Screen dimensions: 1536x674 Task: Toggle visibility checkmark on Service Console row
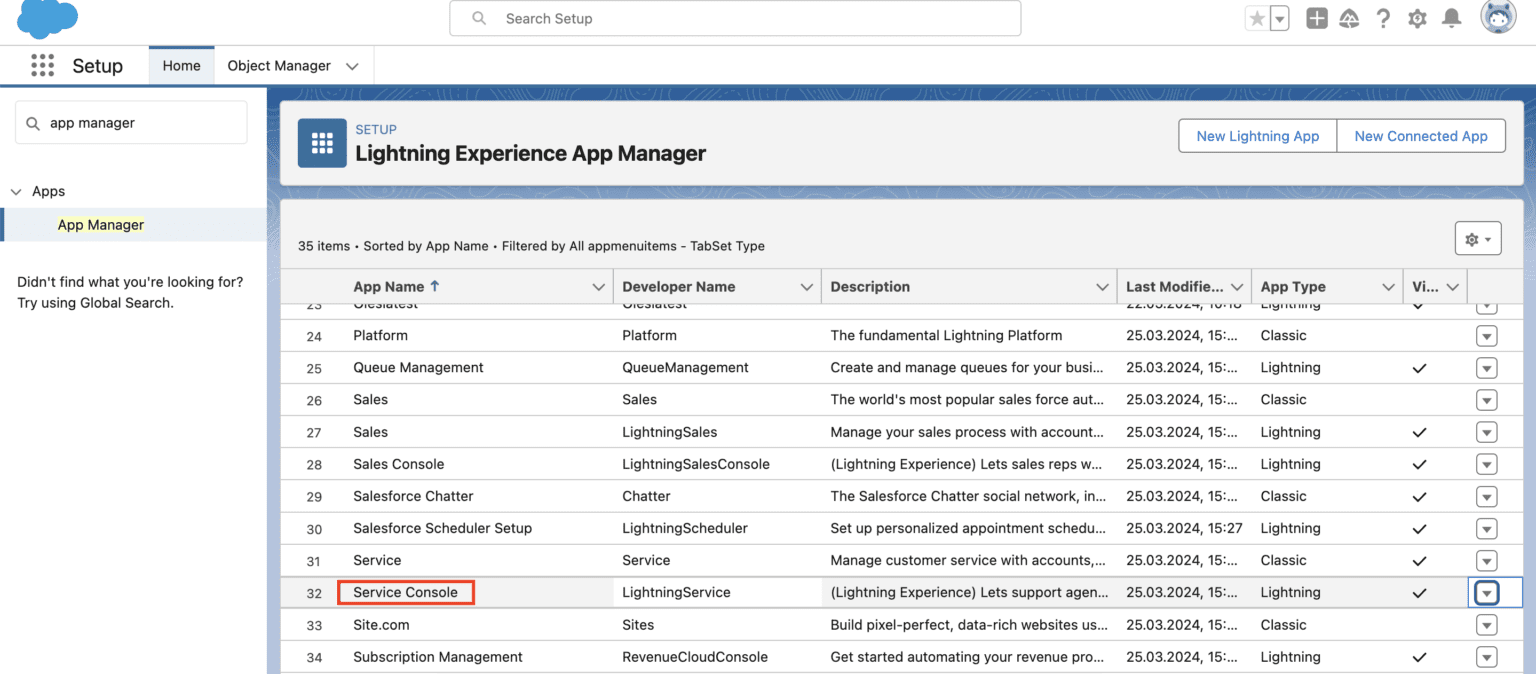click(1419, 592)
